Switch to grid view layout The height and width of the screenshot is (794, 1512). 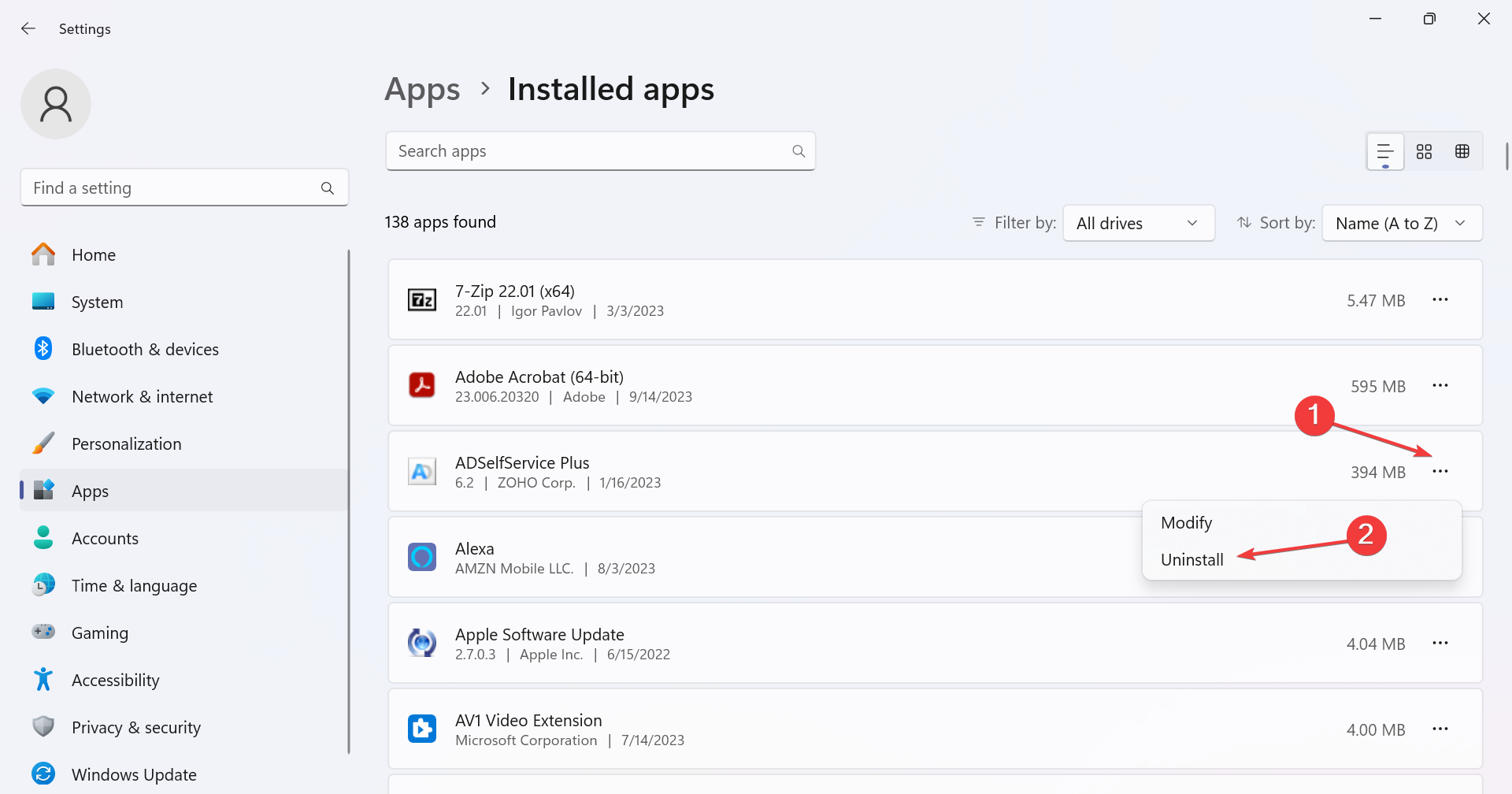(1424, 151)
